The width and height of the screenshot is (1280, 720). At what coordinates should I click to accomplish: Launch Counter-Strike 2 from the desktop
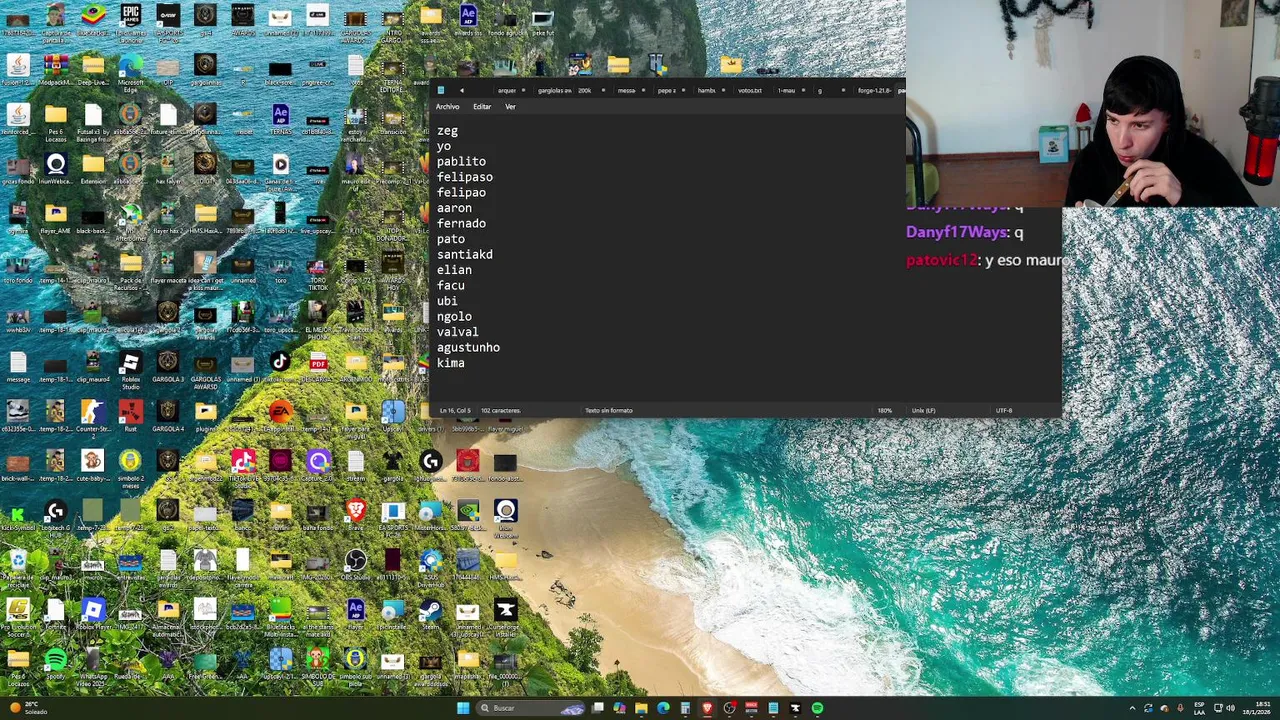tap(92, 416)
